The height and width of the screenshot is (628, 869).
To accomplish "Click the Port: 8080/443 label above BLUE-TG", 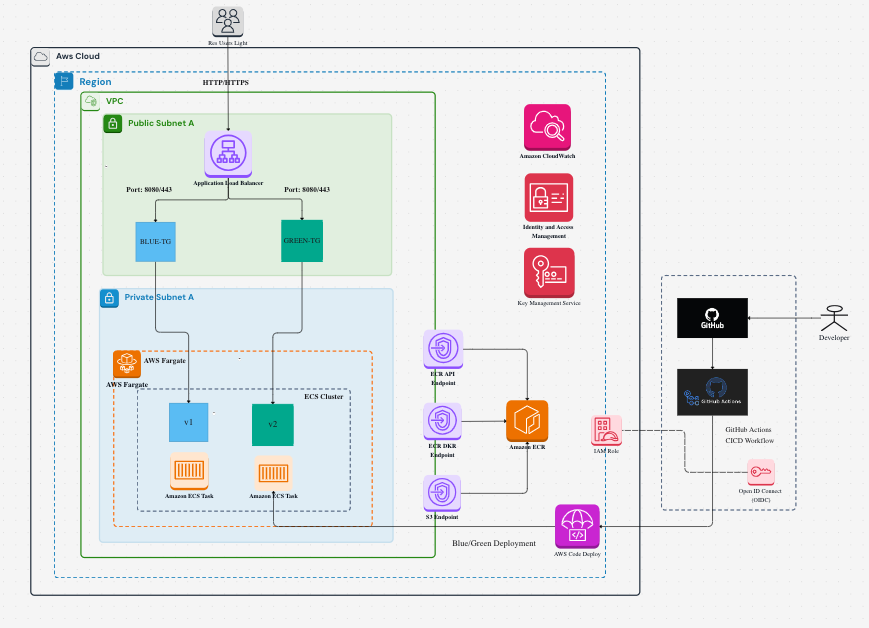I will (149, 190).
